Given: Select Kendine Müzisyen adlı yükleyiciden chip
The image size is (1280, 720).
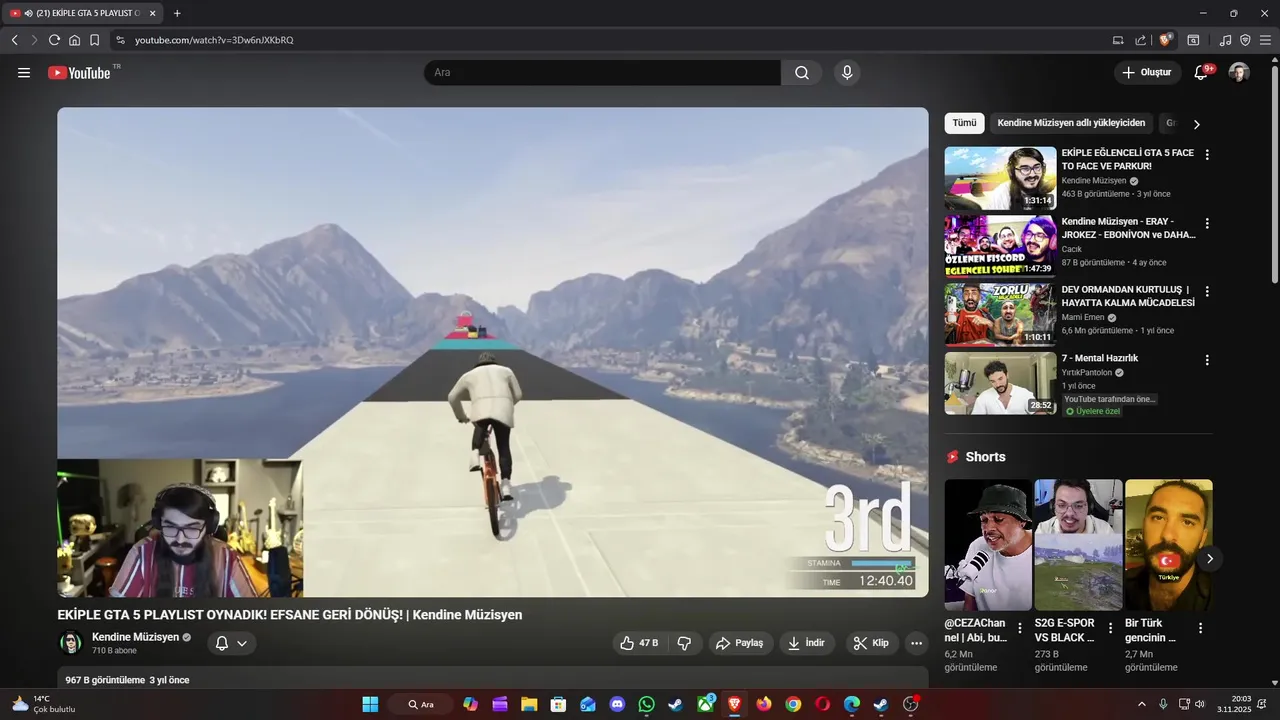Looking at the screenshot, I should click(1071, 123).
